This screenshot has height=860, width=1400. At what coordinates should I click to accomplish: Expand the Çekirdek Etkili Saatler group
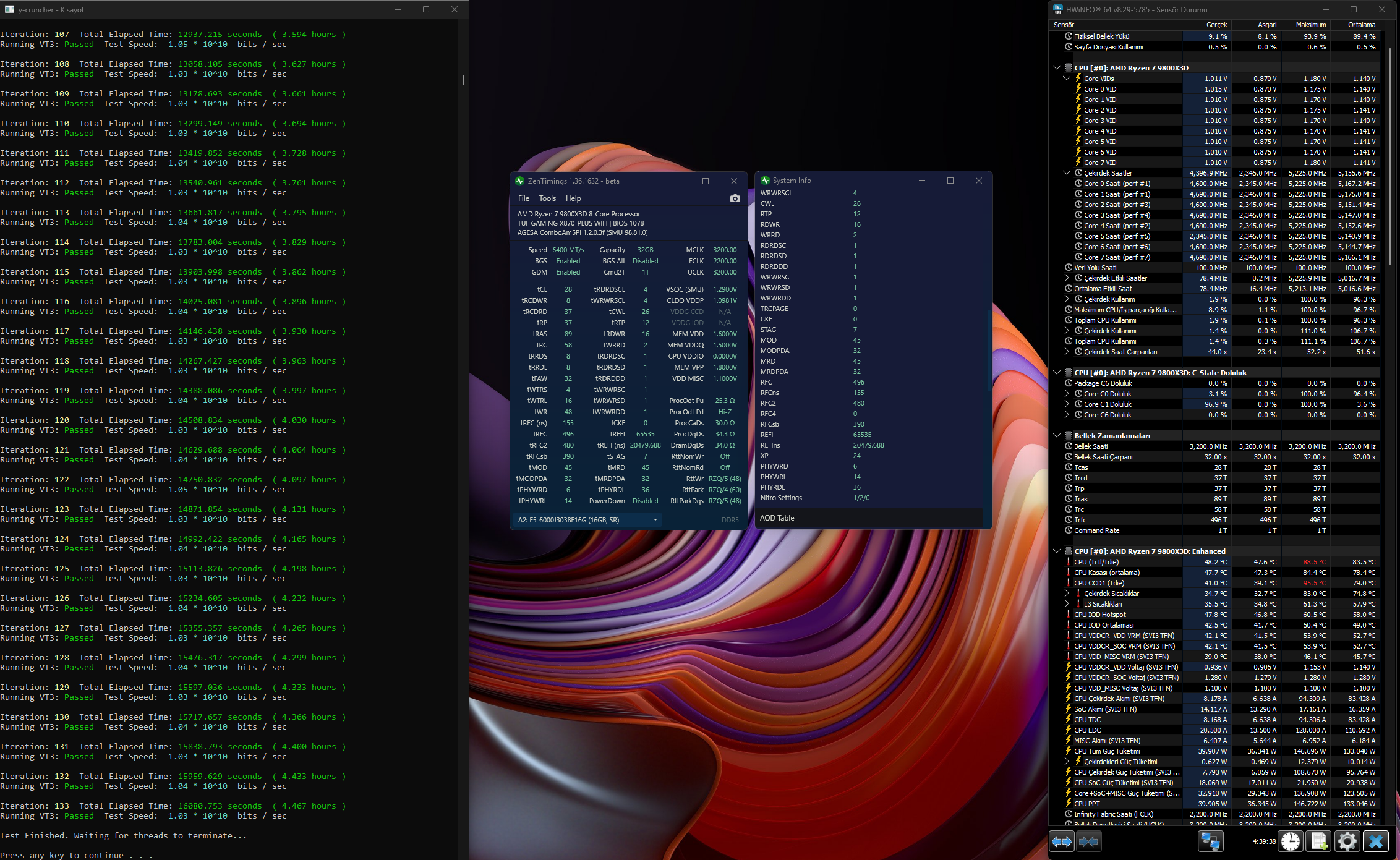pos(1067,278)
